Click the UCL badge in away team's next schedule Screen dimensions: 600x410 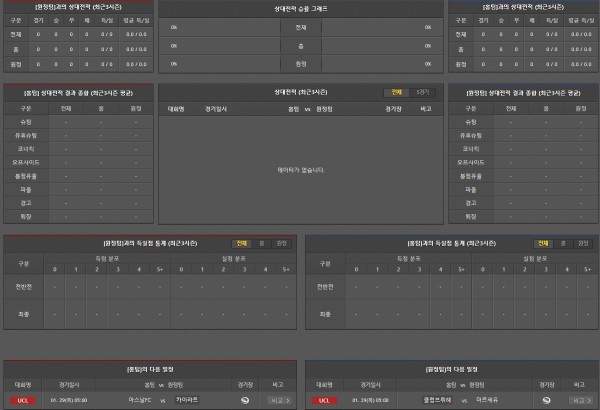[x=323, y=400]
